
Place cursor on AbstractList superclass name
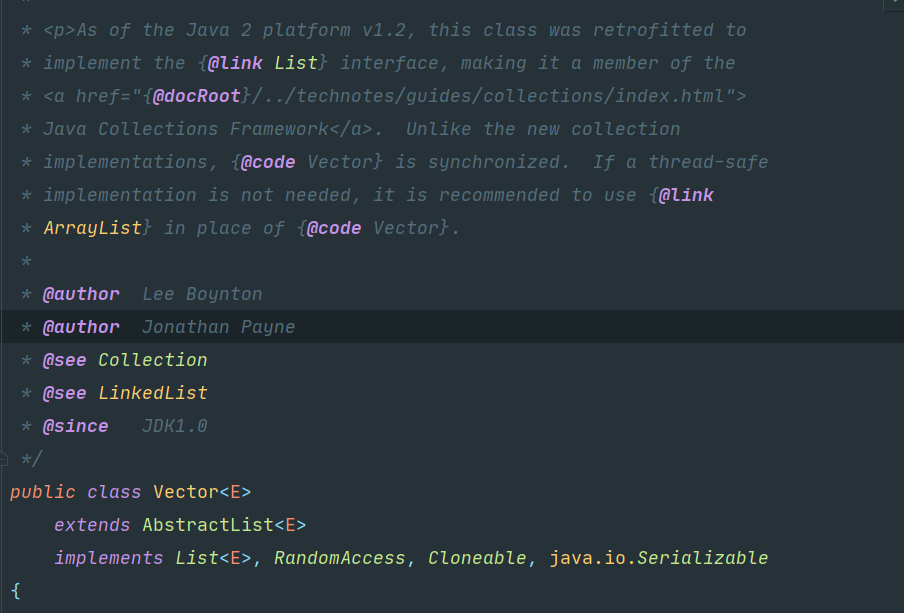point(208,525)
